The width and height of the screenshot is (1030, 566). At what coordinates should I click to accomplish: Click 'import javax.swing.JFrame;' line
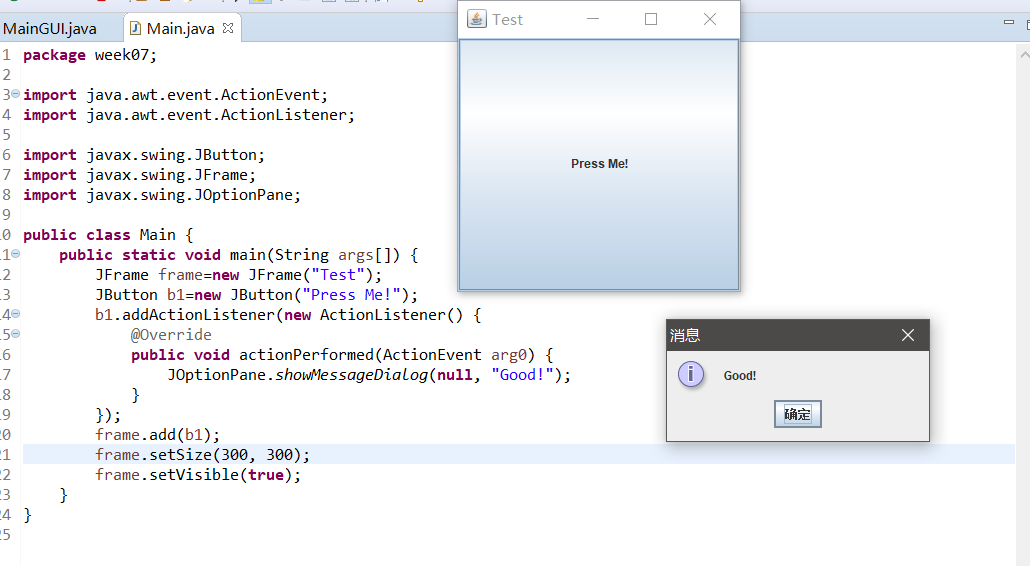(x=139, y=175)
